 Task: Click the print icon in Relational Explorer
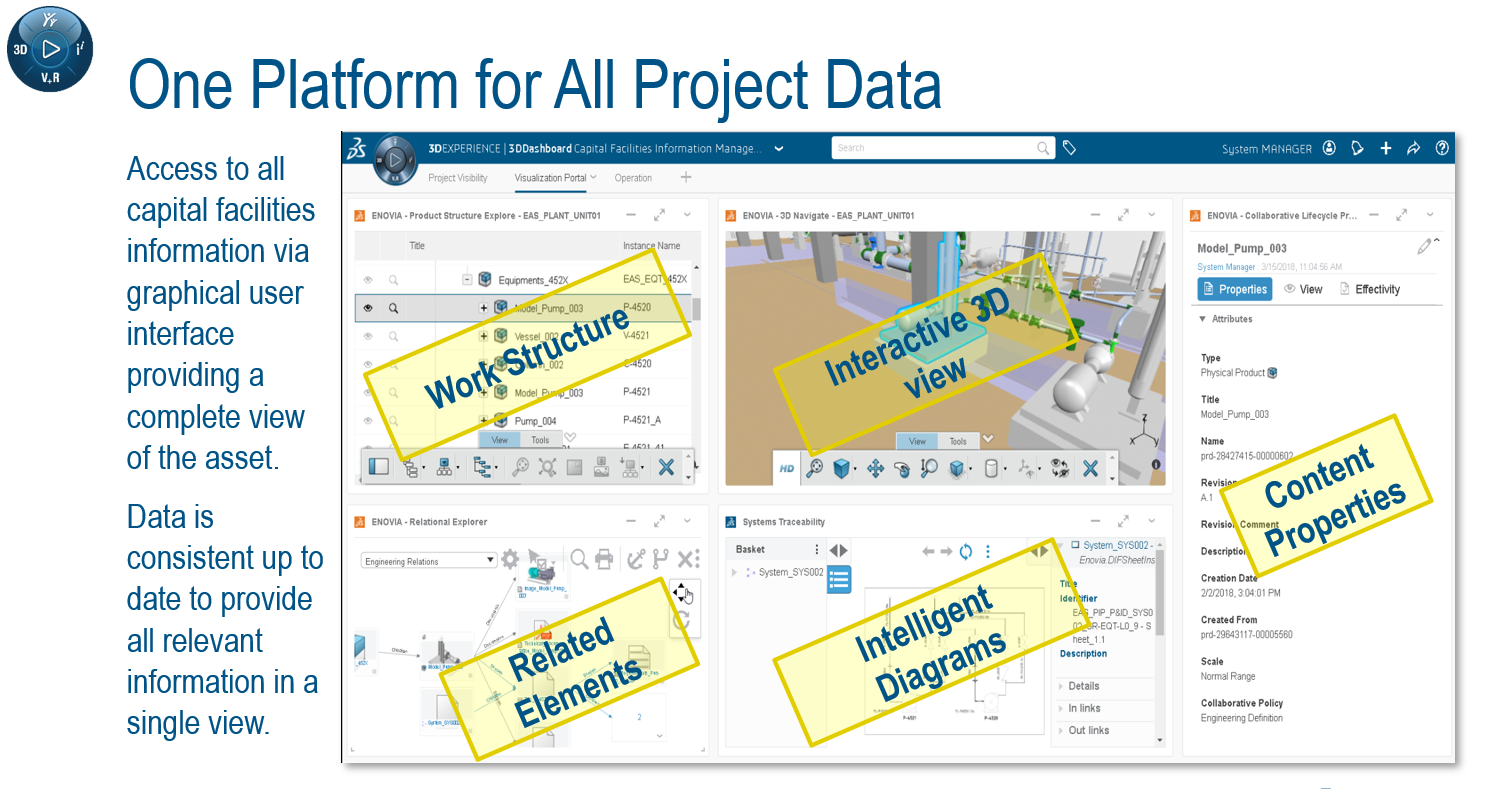pyautogui.click(x=604, y=560)
